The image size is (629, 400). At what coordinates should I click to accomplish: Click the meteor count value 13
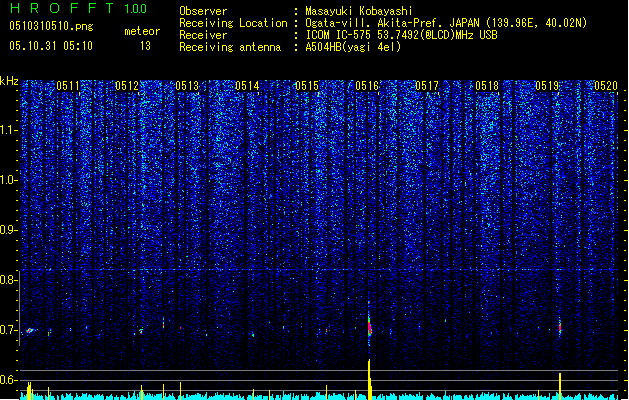click(x=145, y=46)
